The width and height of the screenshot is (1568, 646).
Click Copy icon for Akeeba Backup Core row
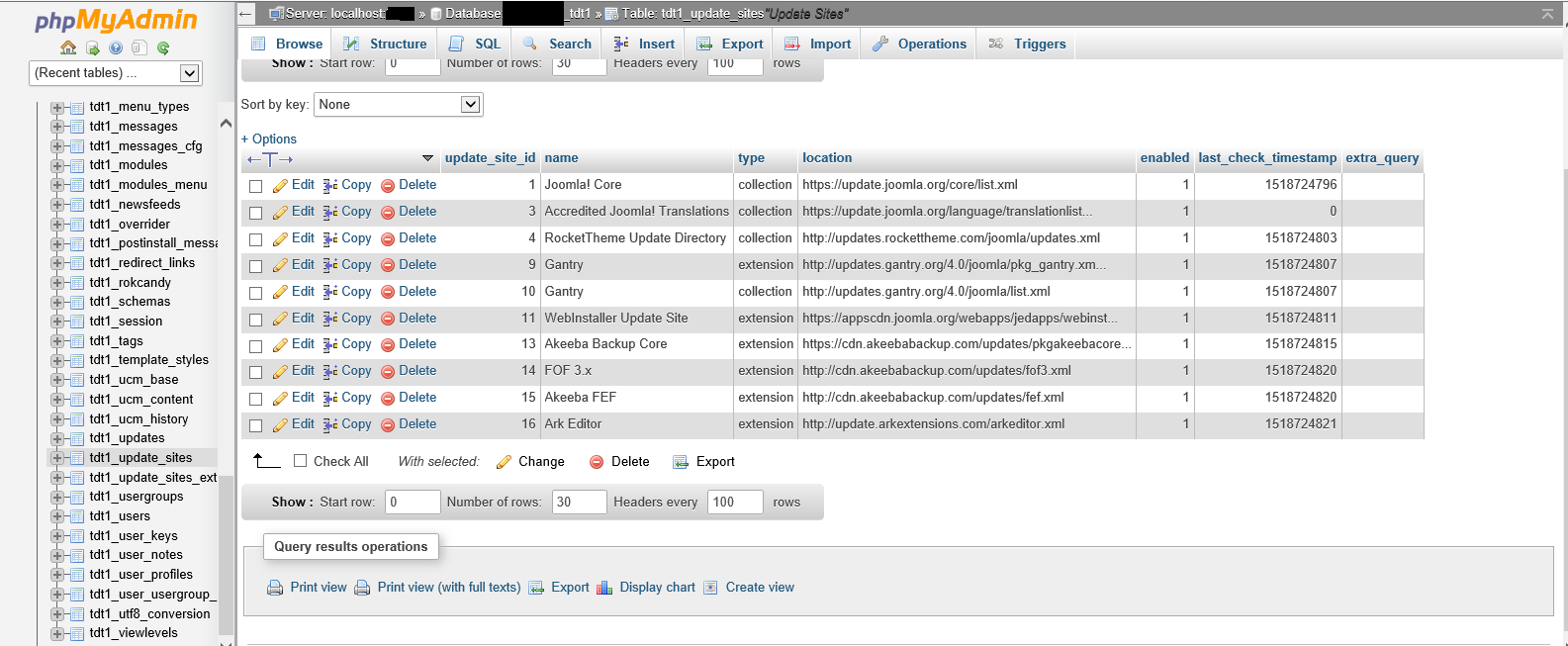point(330,344)
